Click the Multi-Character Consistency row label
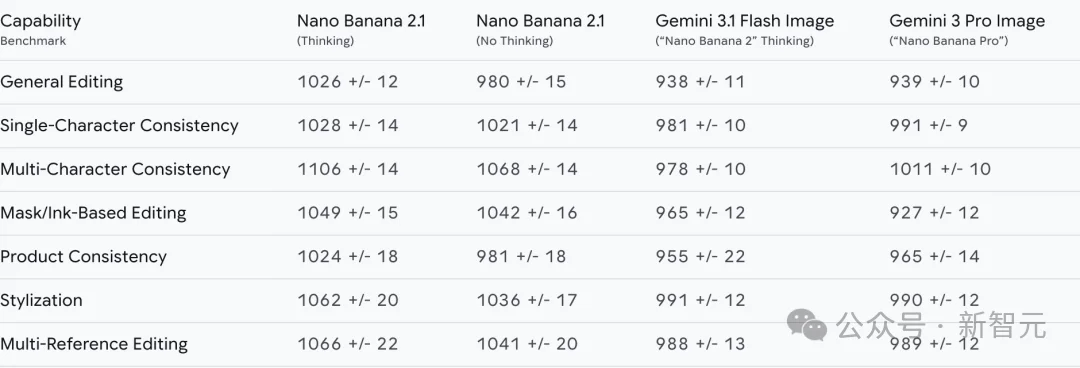 (115, 170)
